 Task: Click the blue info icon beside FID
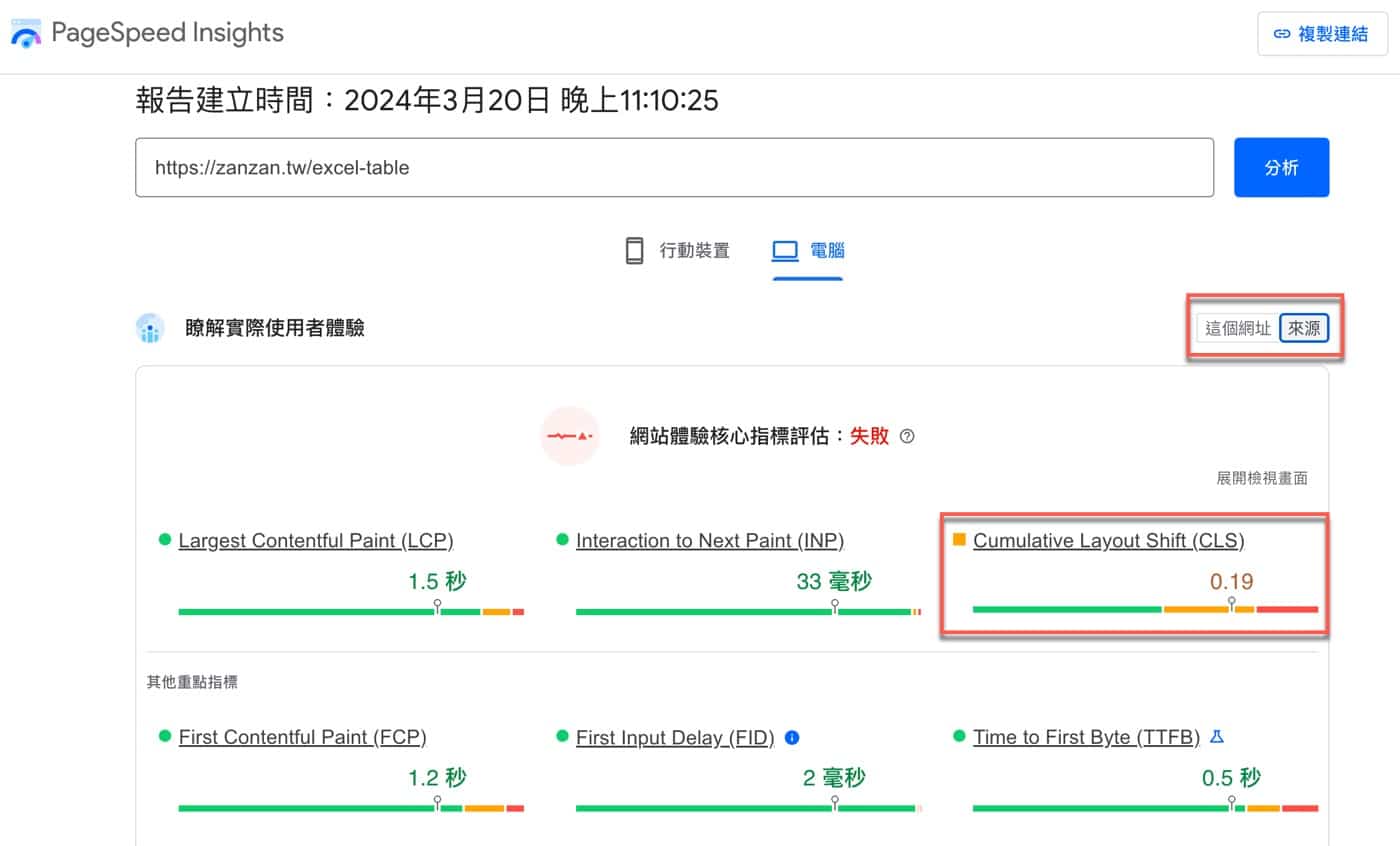tap(792, 737)
